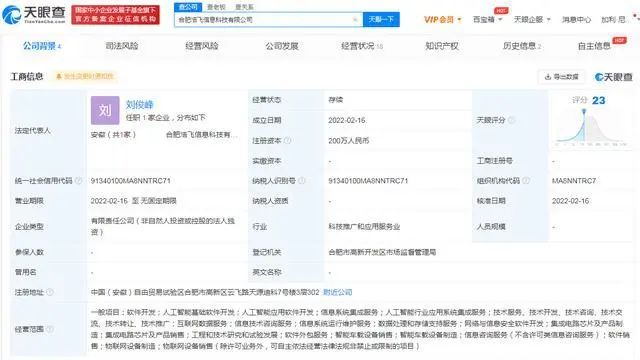Click the help icon next to 天眼评分
Image resolution: width=640 pixels, height=360 pixels.
click(511, 120)
